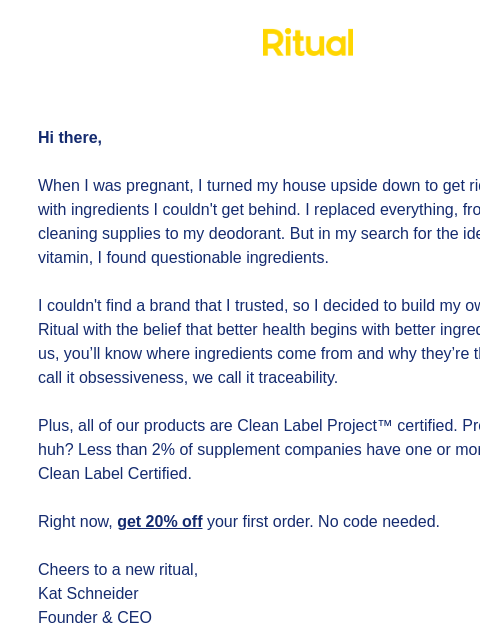Image resolution: width=480 pixels, height=640 pixels.
Task: Click the 'Clean Label Certified.' line
Action: point(115,473)
